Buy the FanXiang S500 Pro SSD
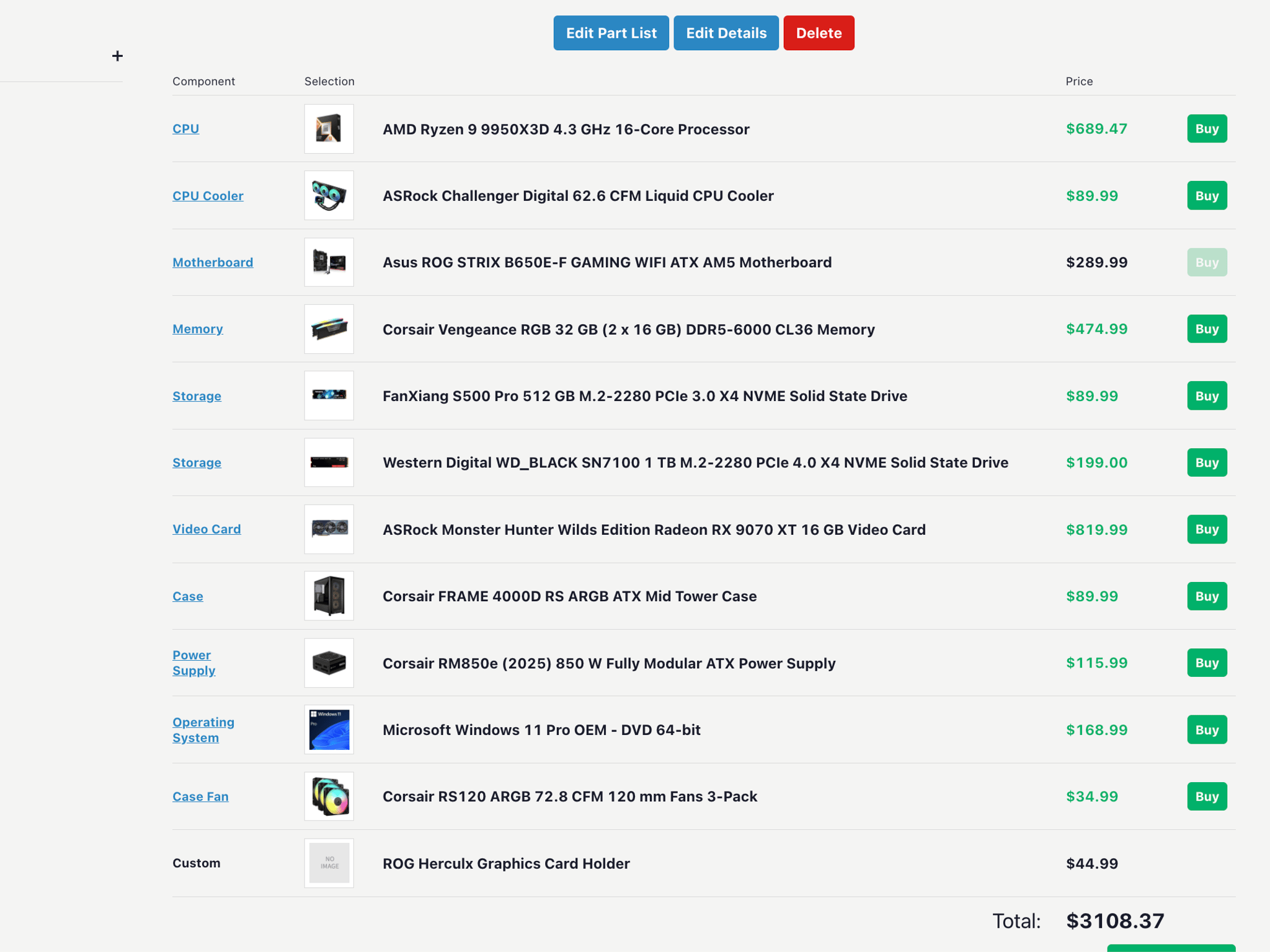The width and height of the screenshot is (1270, 952). pos(1207,395)
